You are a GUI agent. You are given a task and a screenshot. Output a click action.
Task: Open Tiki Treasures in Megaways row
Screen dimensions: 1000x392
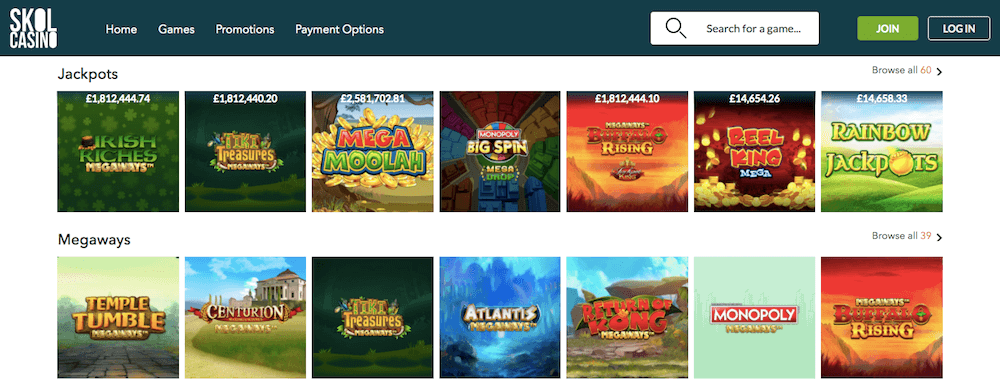pyautogui.click(x=372, y=317)
